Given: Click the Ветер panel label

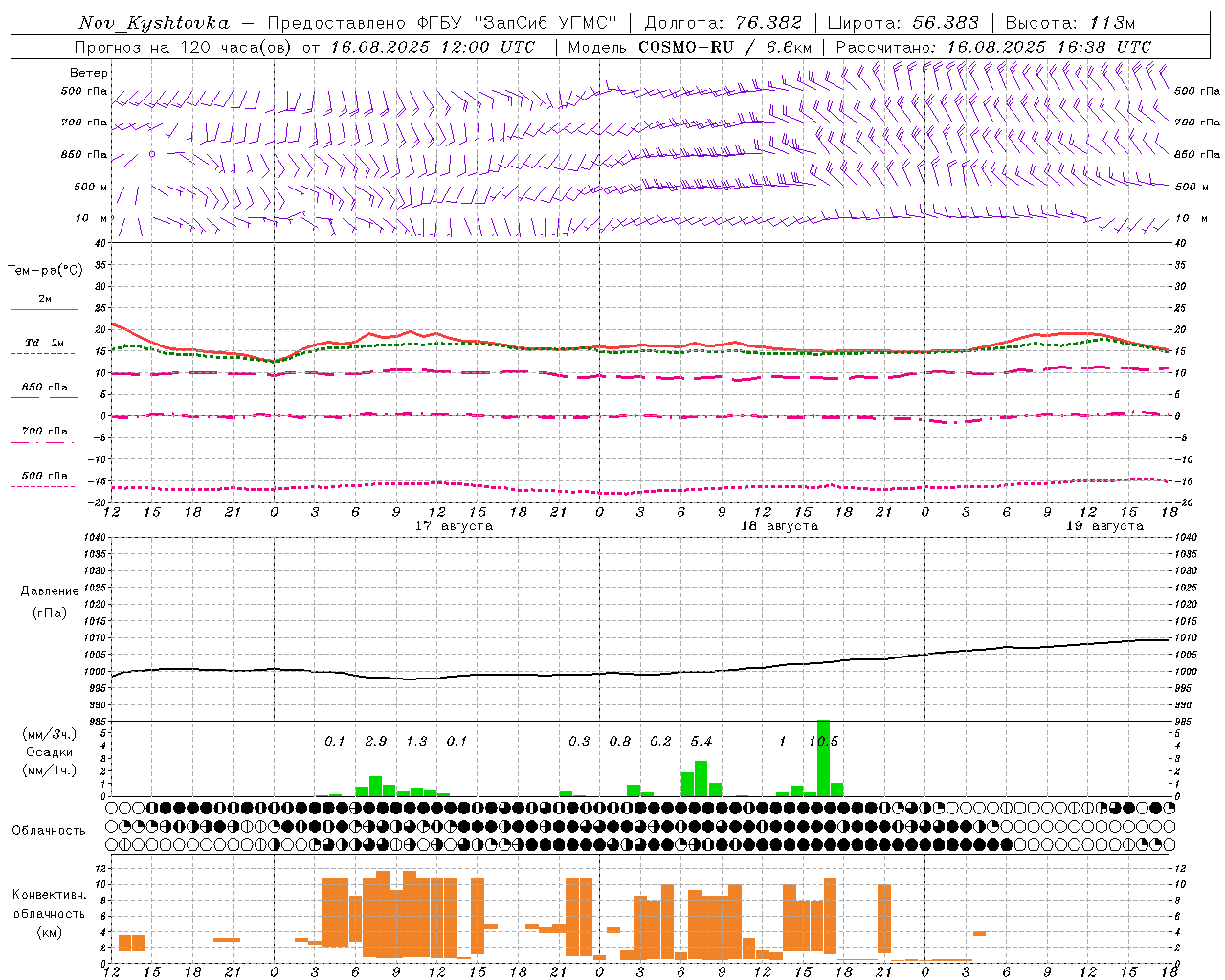Looking at the screenshot, I should pyautogui.click(x=89, y=73).
